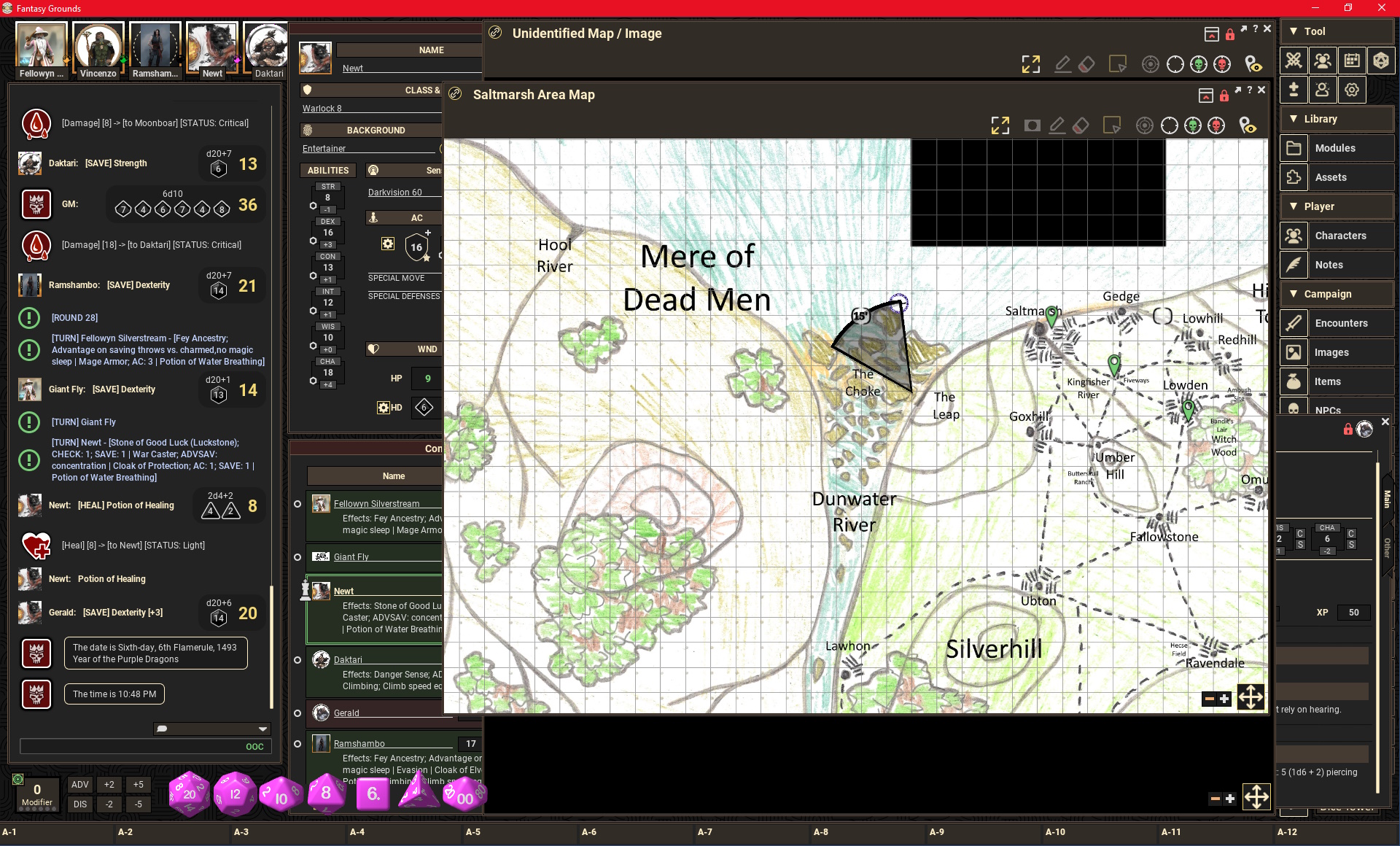1400x846 pixels.
Task: Select Vincenzo character portrait
Action: pyautogui.click(x=98, y=50)
